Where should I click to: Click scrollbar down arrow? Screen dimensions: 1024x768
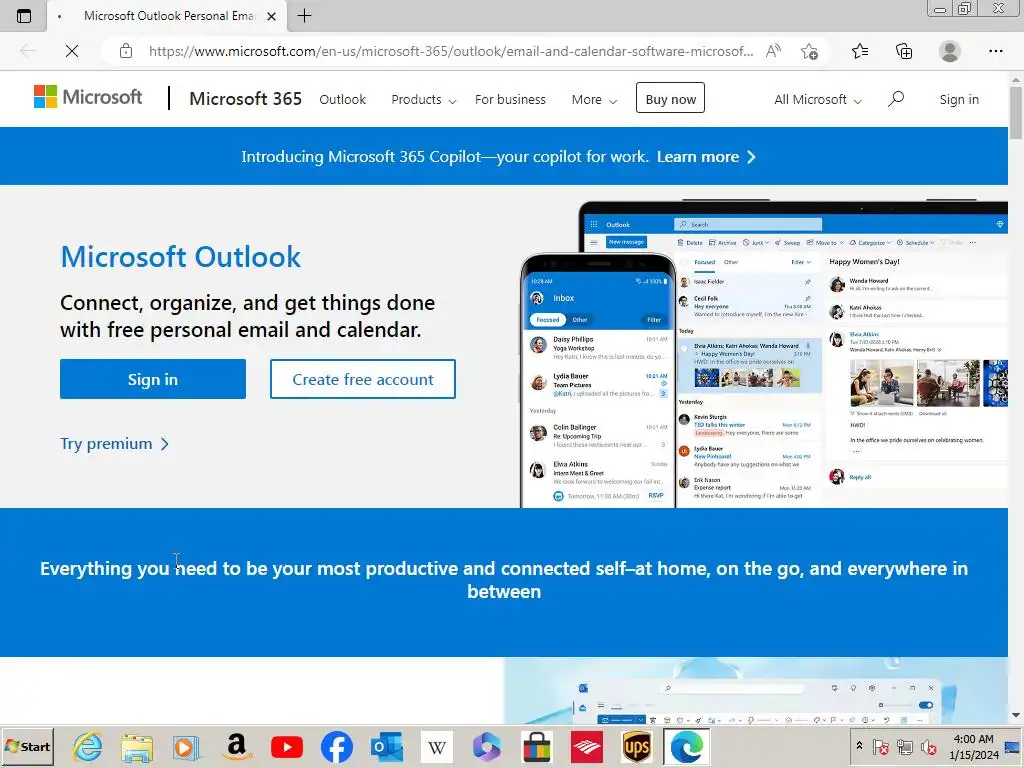pyautogui.click(x=1016, y=716)
